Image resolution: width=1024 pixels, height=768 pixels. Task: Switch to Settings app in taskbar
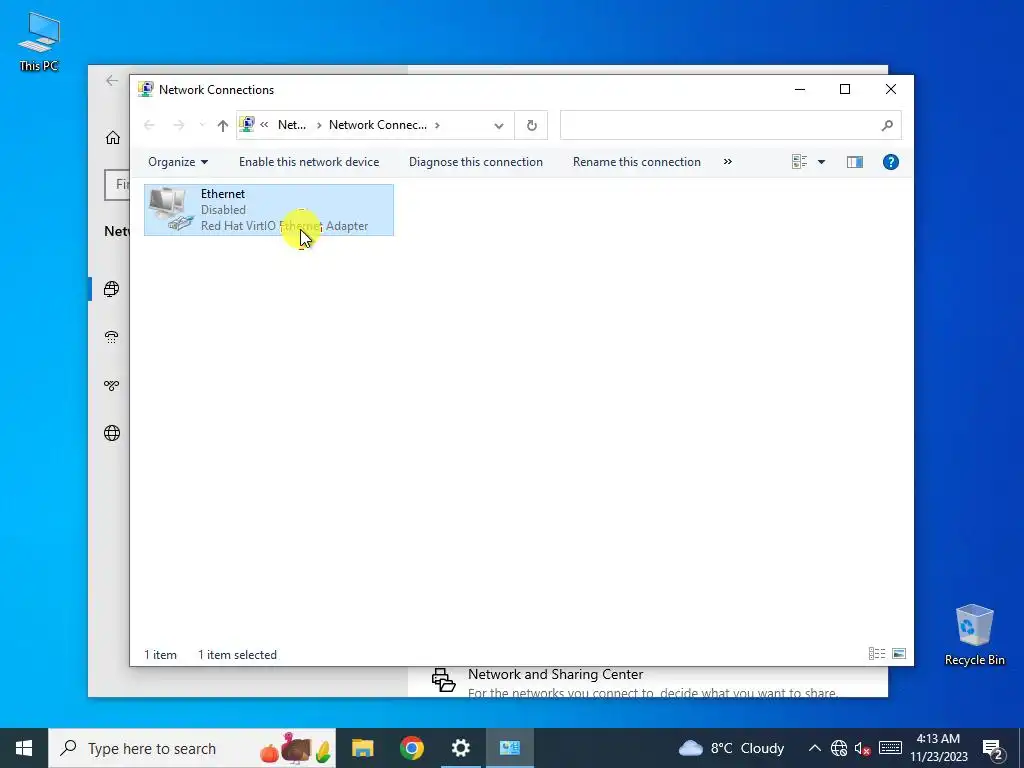pos(460,748)
